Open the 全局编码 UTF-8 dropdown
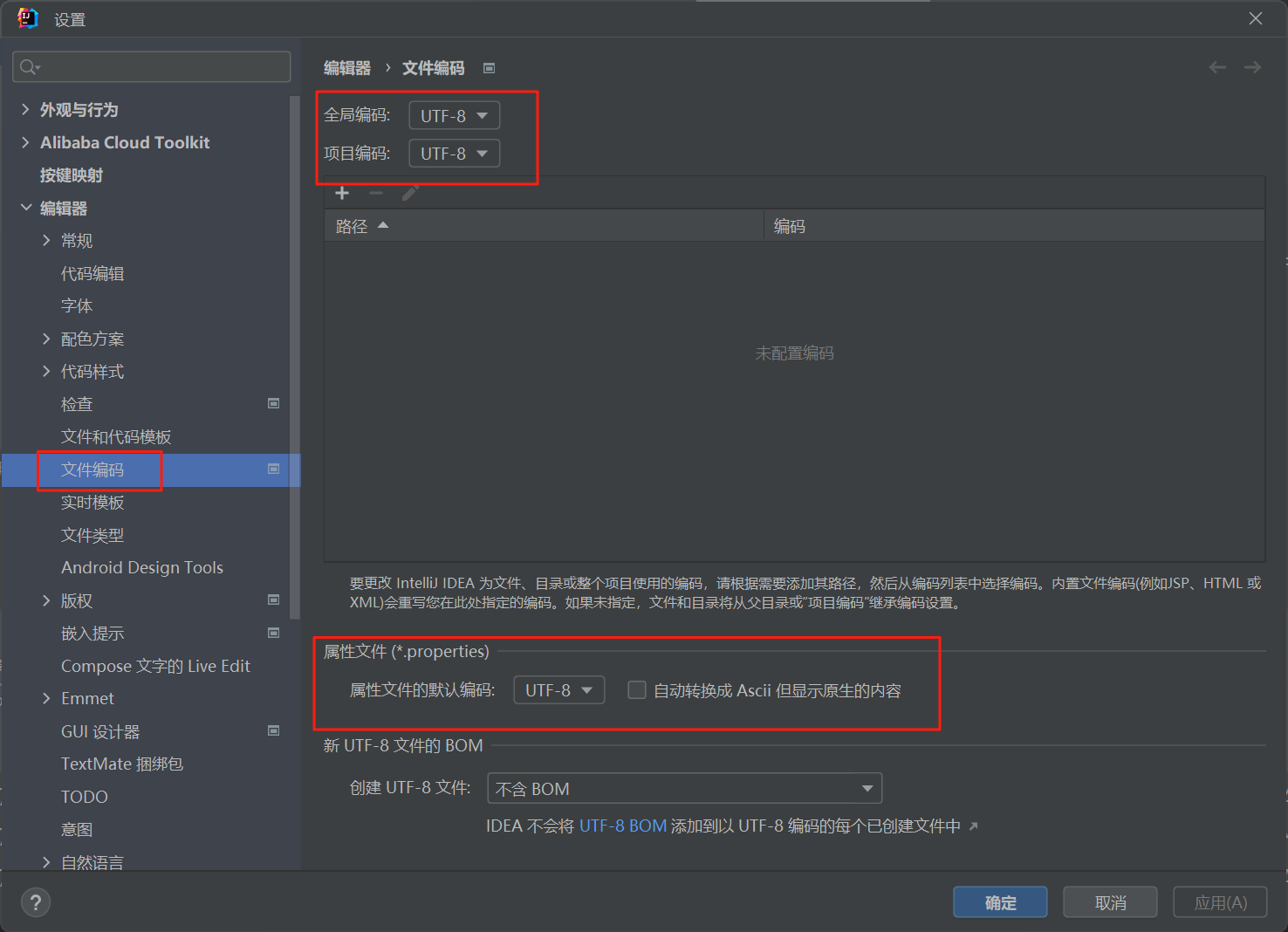Screen dimensions: 1288x932 [455, 115]
